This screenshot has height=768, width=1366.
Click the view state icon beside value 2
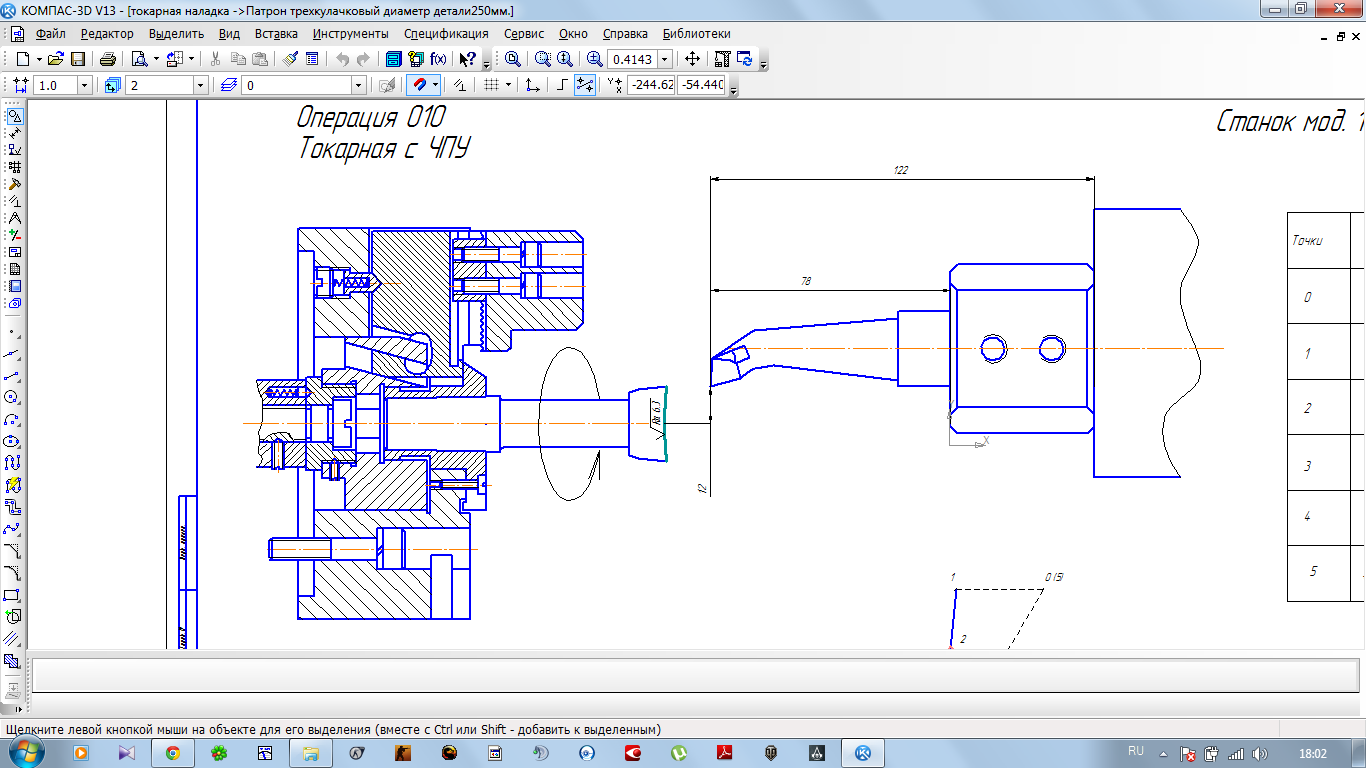112,85
